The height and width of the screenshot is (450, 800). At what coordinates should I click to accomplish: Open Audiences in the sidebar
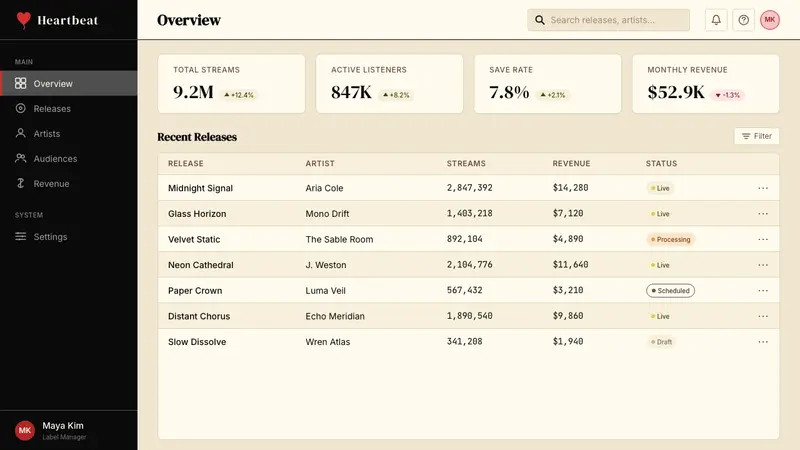tap(69, 158)
